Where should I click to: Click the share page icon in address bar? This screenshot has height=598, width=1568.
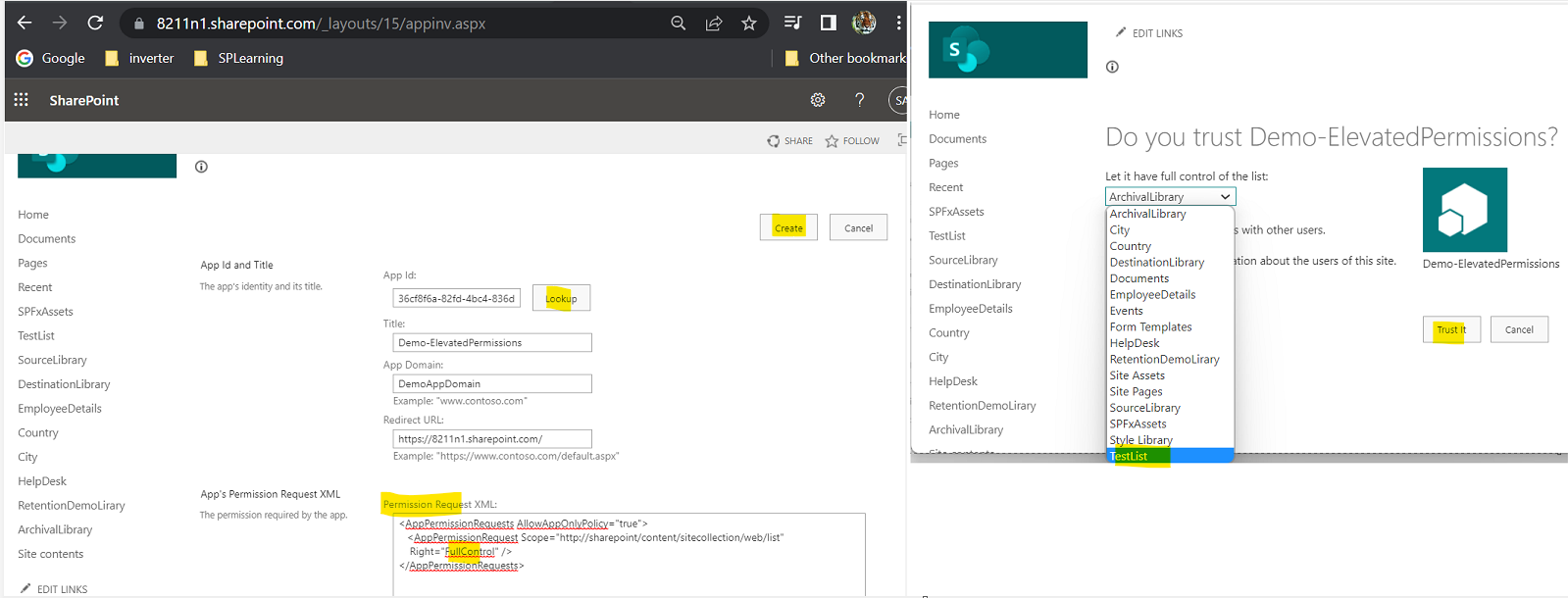click(714, 23)
